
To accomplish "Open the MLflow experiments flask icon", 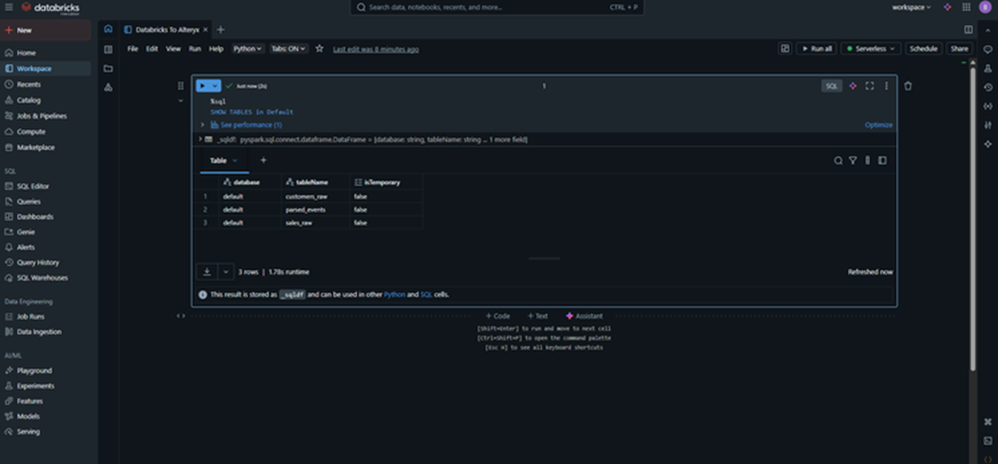I will point(988,68).
